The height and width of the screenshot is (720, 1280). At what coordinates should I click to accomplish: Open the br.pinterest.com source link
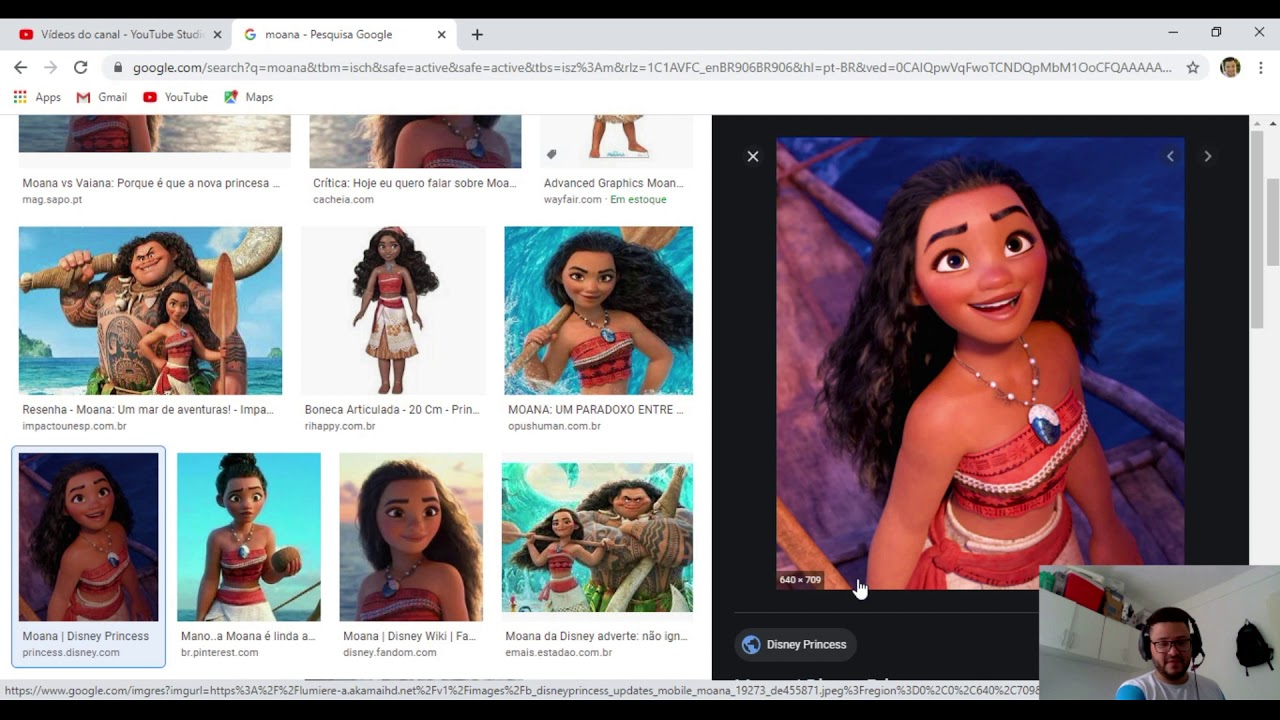(x=219, y=653)
